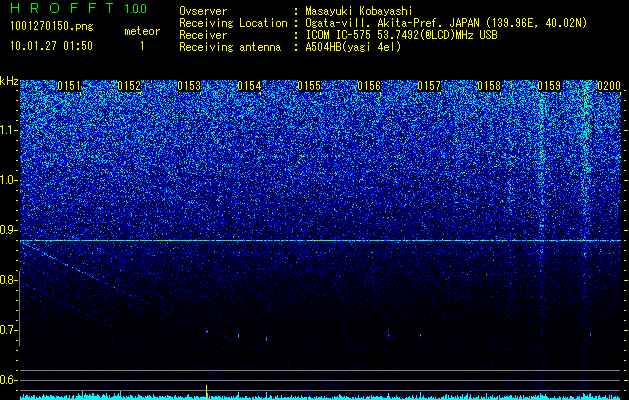Click the antenna value A504HB(yagi 4el)
The height and width of the screenshot is (400, 629).
click(x=353, y=47)
